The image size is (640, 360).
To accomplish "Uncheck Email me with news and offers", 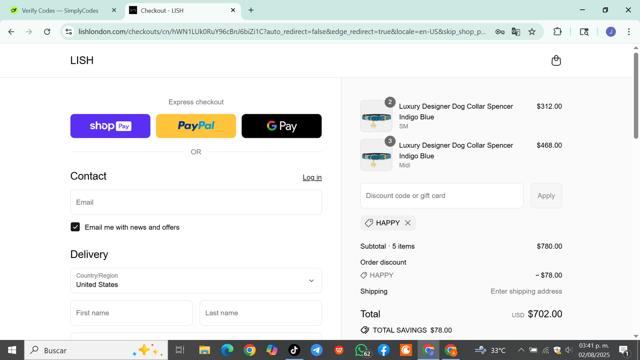I will coord(75,227).
